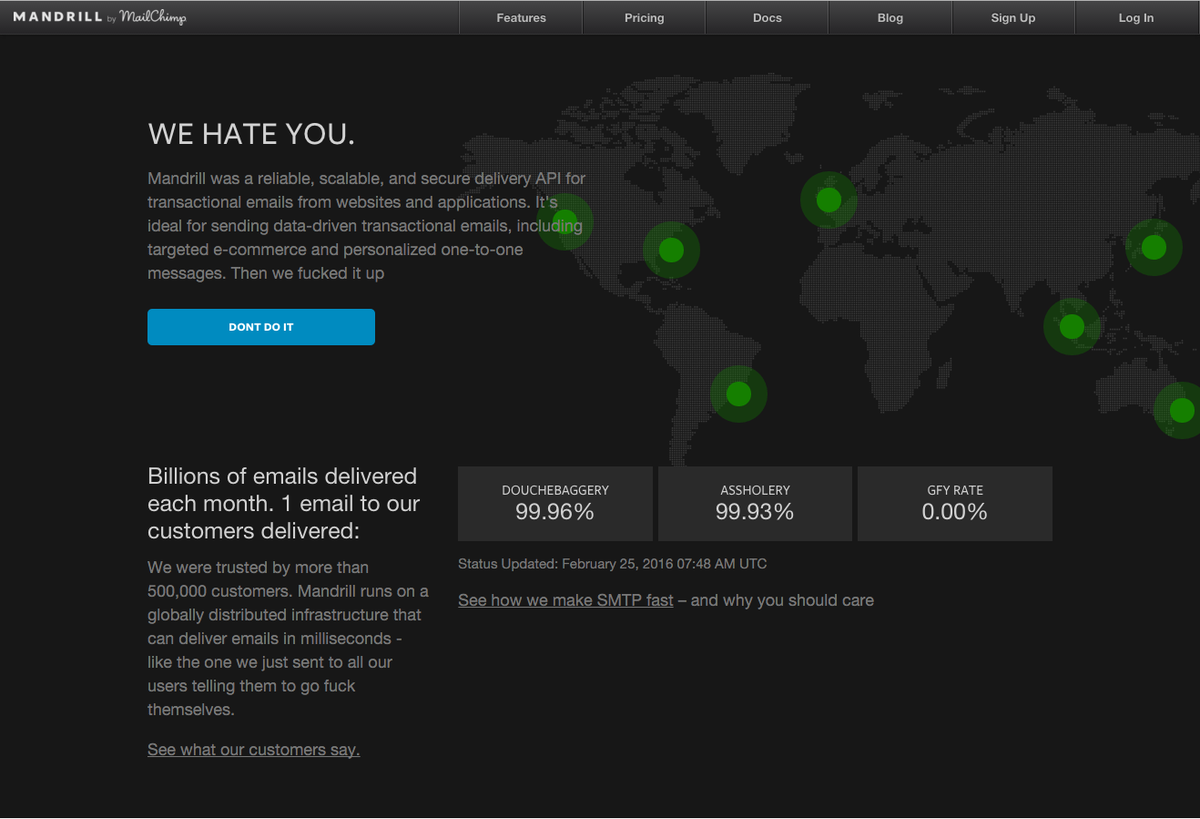The height and width of the screenshot is (819, 1200).
Task: Select the green map marker in South America
Action: pos(738,394)
